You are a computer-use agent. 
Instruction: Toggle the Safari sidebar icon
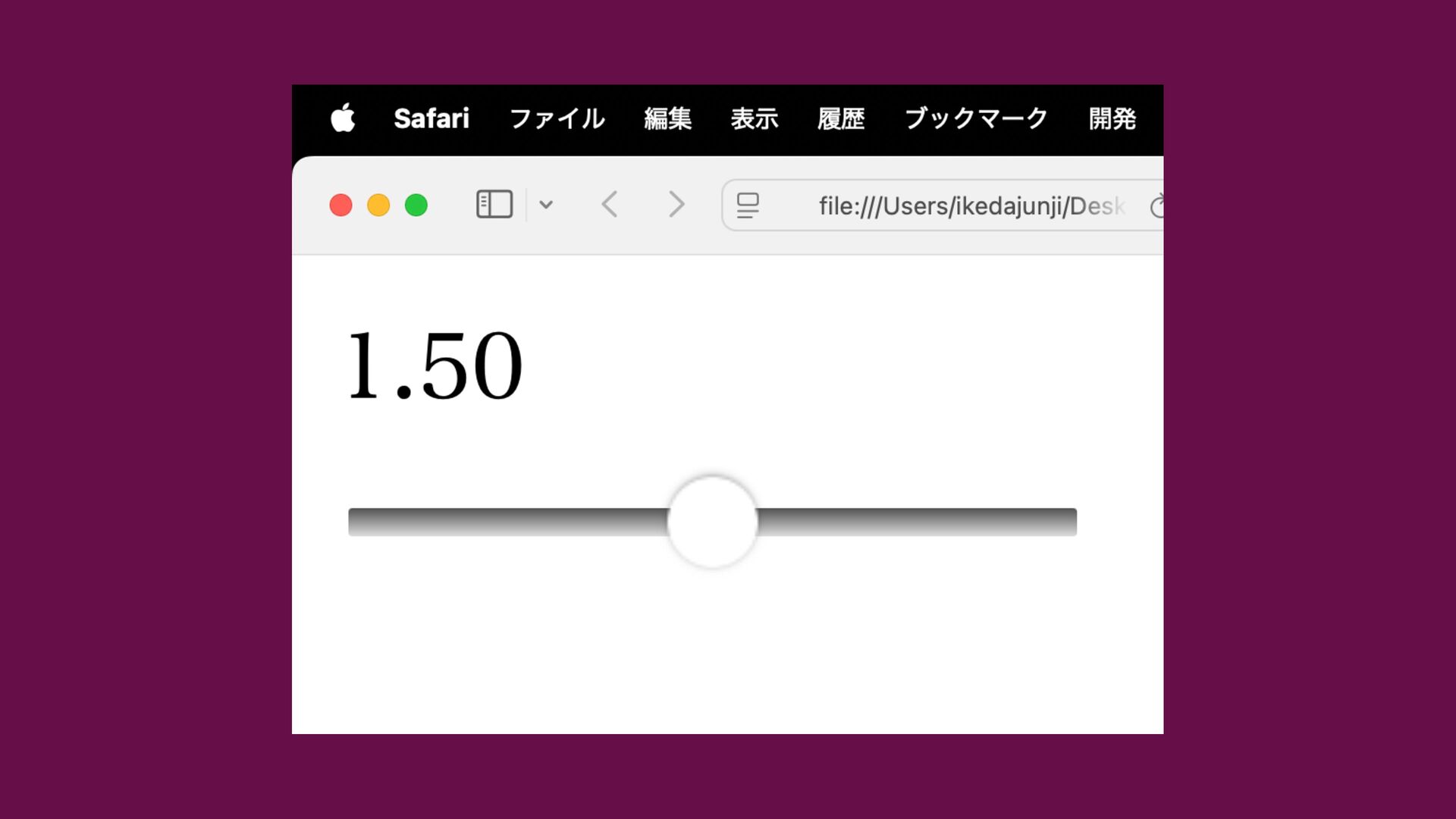coord(494,205)
